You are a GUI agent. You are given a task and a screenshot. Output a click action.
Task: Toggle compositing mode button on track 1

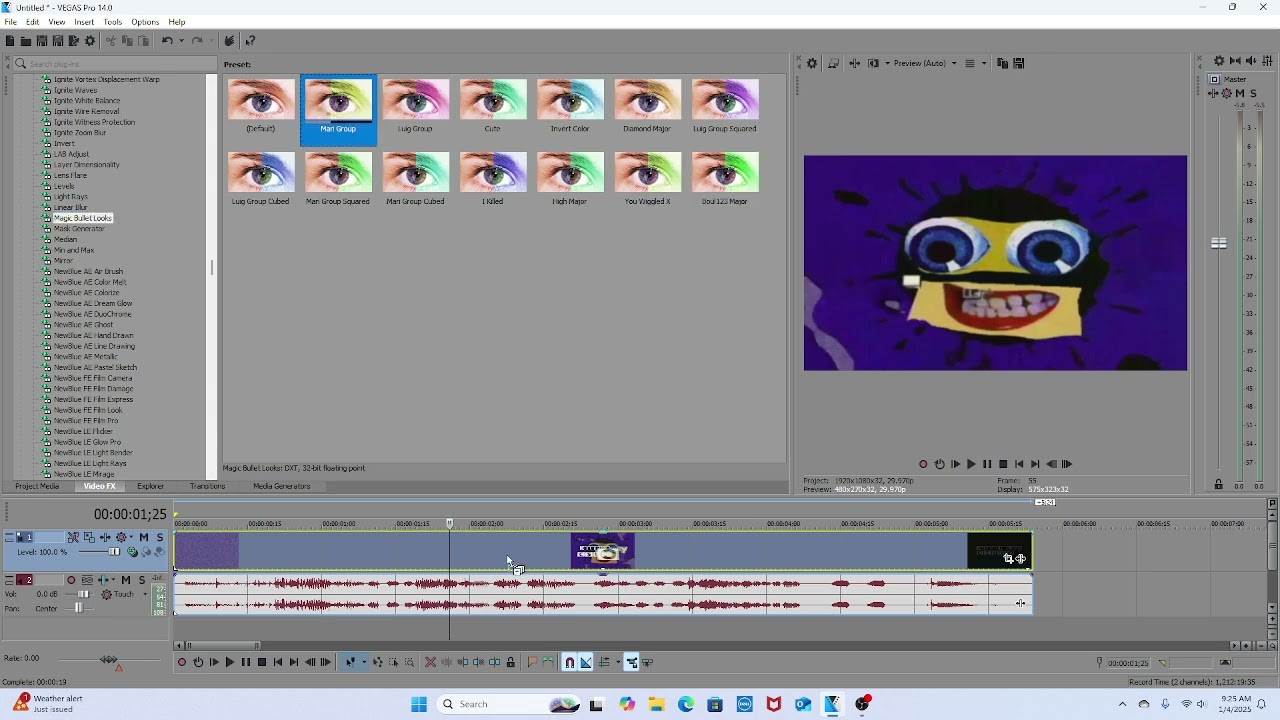tap(132, 552)
